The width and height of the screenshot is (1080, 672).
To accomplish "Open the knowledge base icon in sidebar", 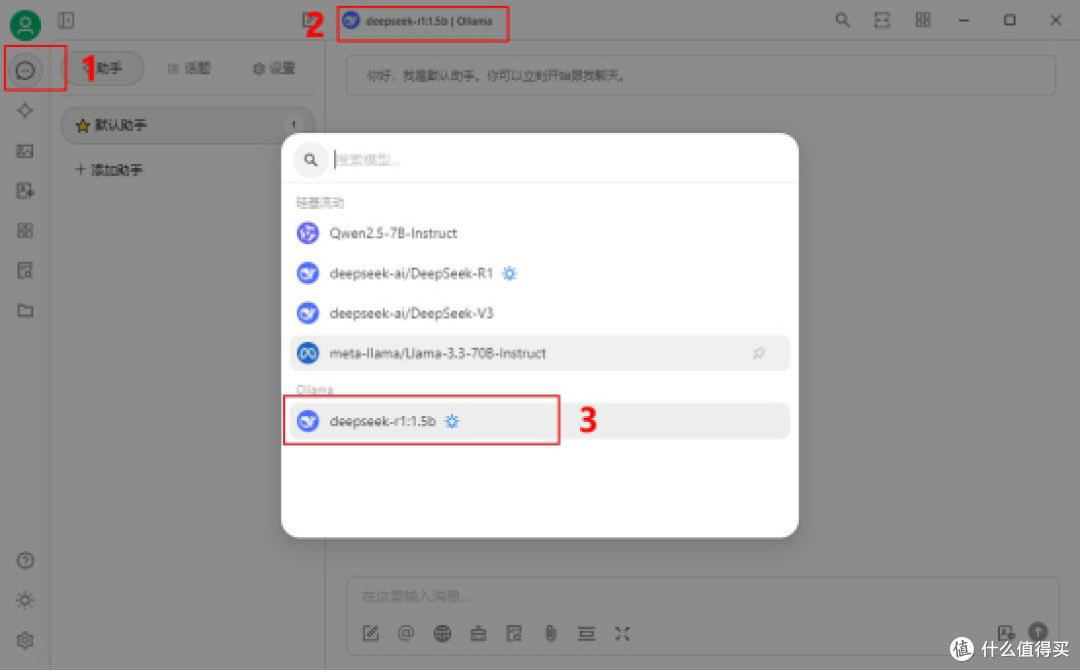I will tap(25, 271).
